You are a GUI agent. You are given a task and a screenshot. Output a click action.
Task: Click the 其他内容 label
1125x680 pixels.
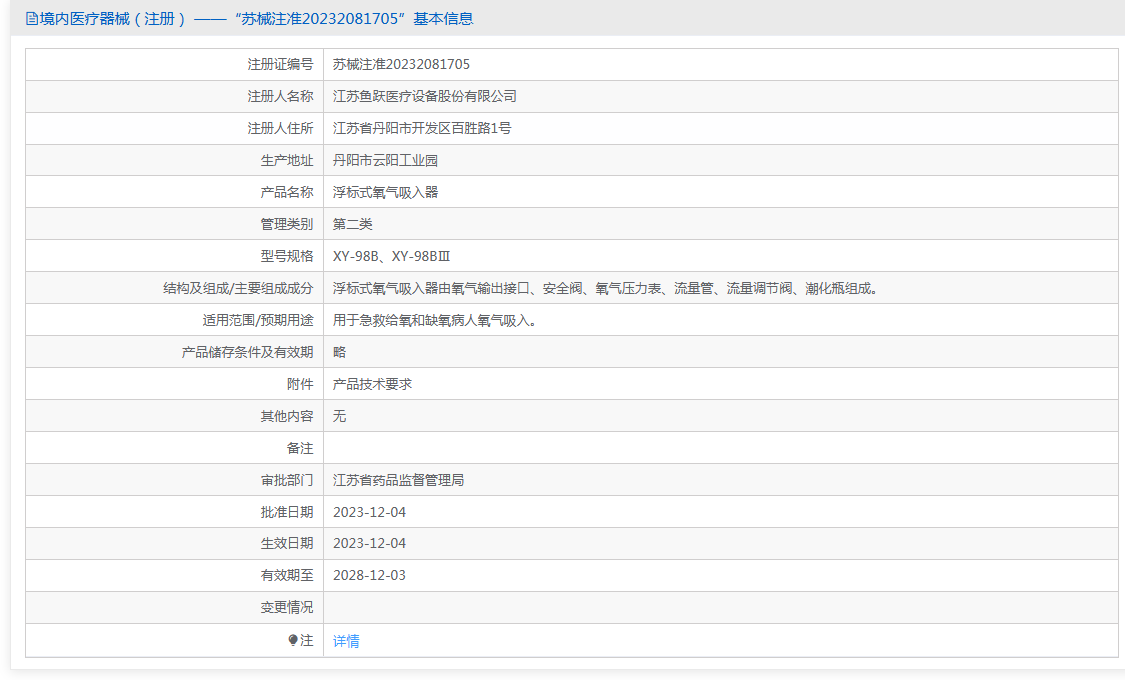pyautogui.click(x=287, y=416)
